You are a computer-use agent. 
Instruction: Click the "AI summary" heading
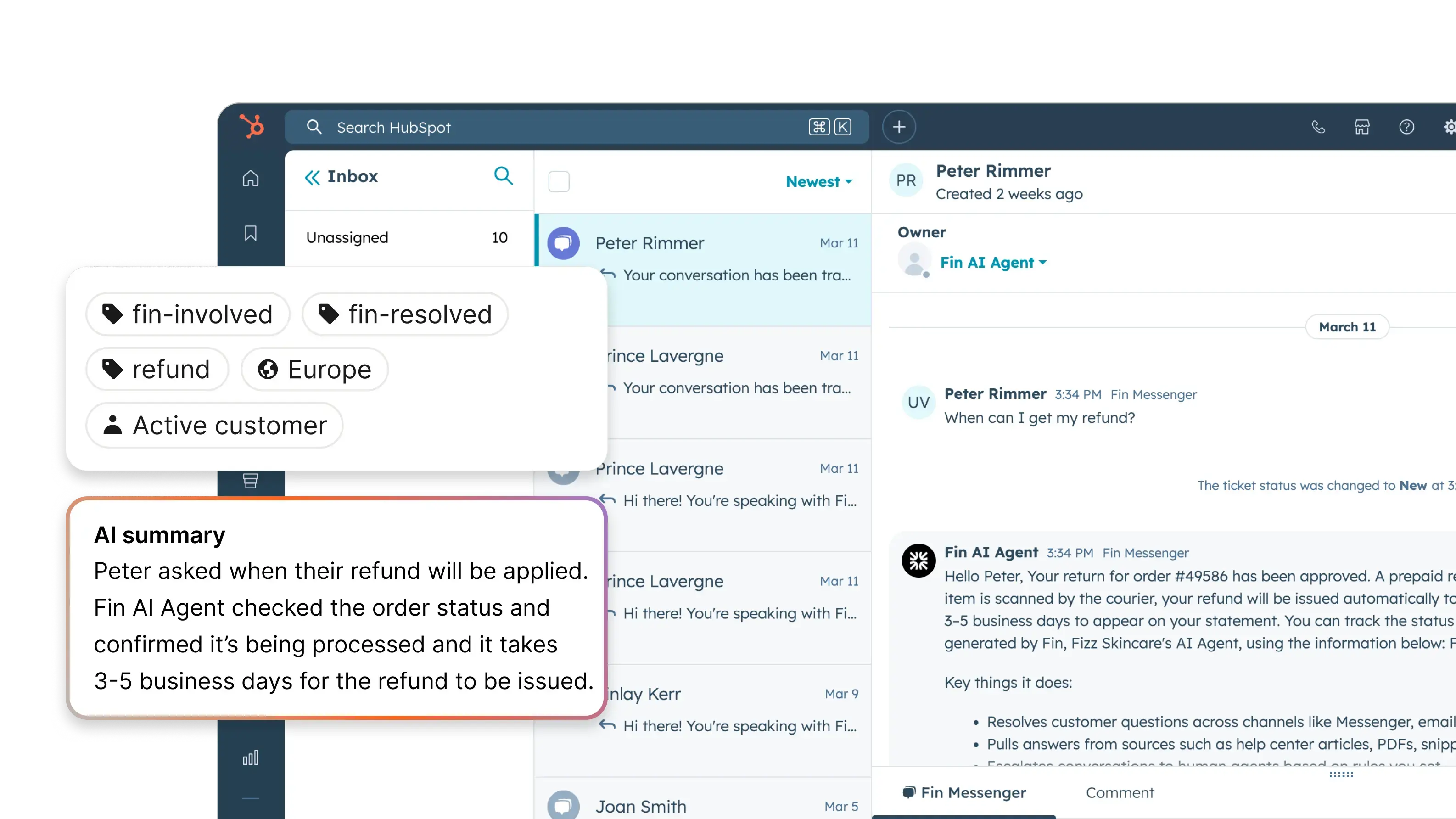159,535
